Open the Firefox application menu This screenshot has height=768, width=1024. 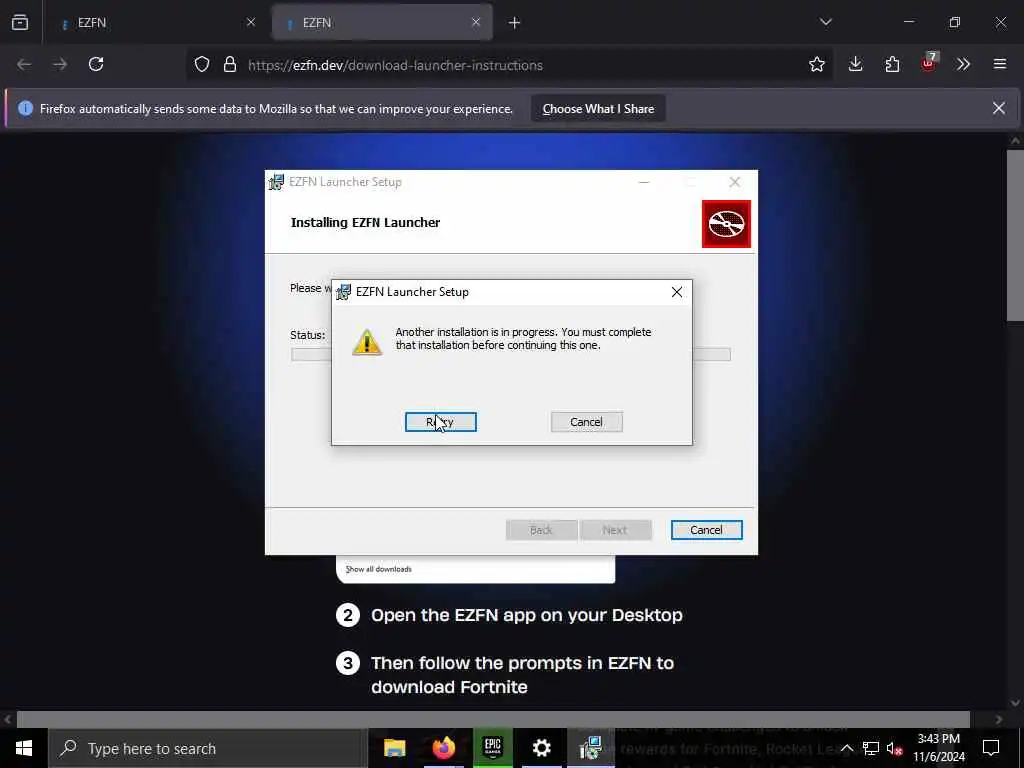click(1000, 64)
